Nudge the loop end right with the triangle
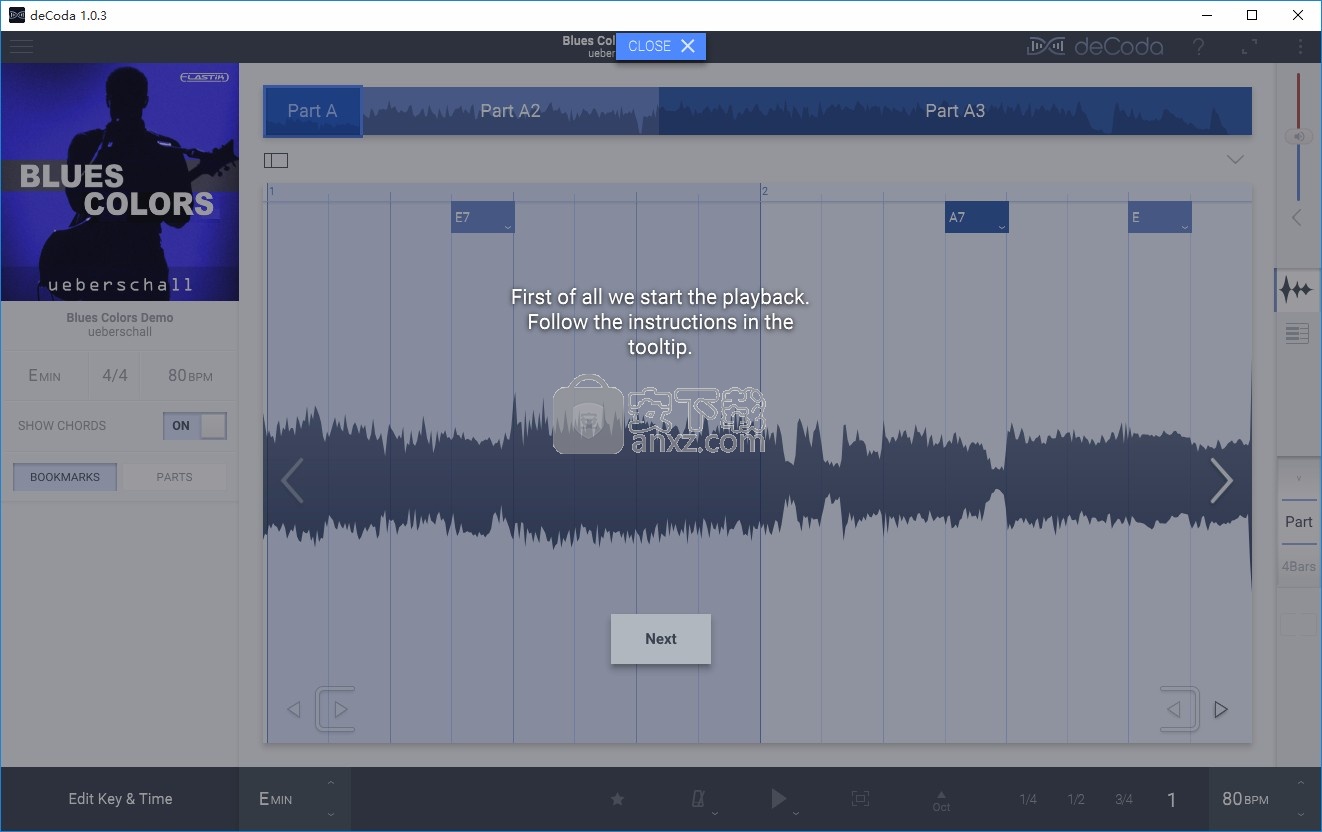 point(1221,710)
